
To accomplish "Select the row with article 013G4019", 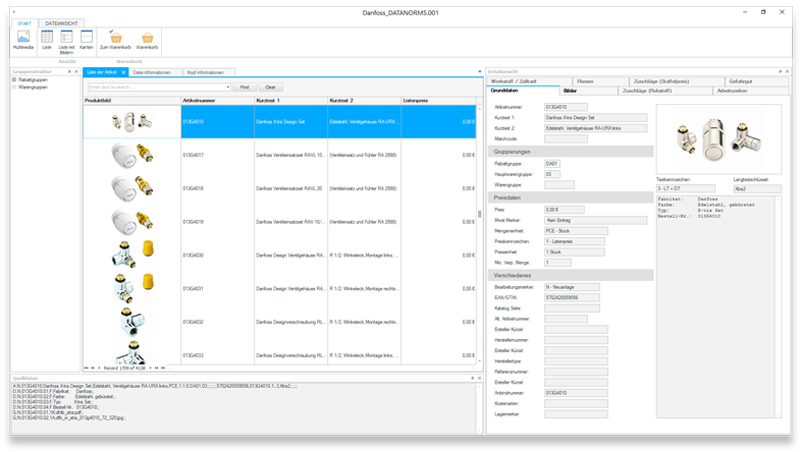I will point(280,222).
